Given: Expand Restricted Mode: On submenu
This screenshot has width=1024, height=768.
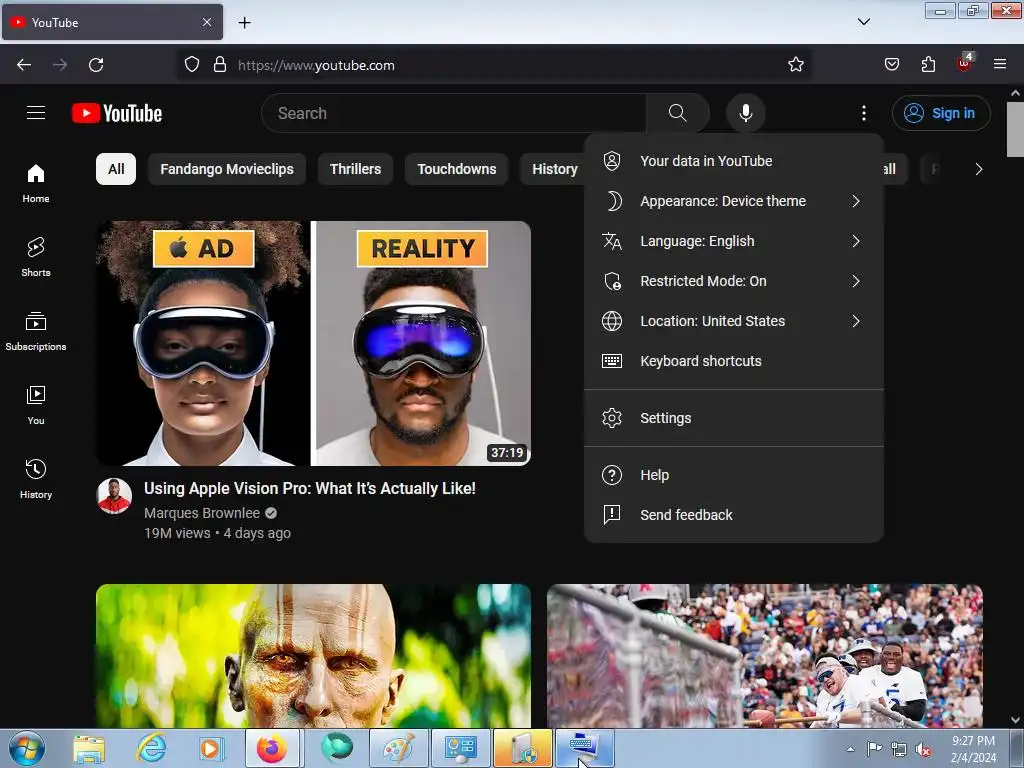Looking at the screenshot, I should (734, 281).
